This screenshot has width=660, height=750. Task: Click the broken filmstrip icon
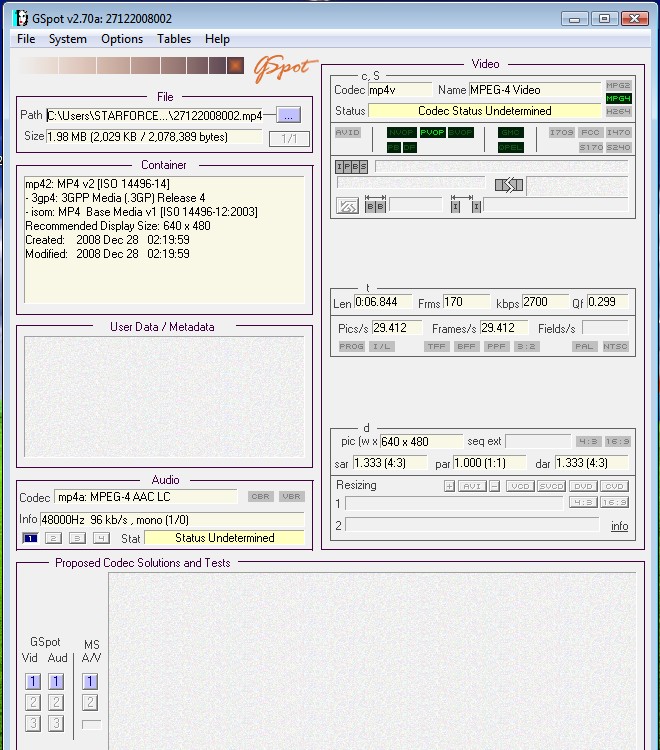coord(509,185)
